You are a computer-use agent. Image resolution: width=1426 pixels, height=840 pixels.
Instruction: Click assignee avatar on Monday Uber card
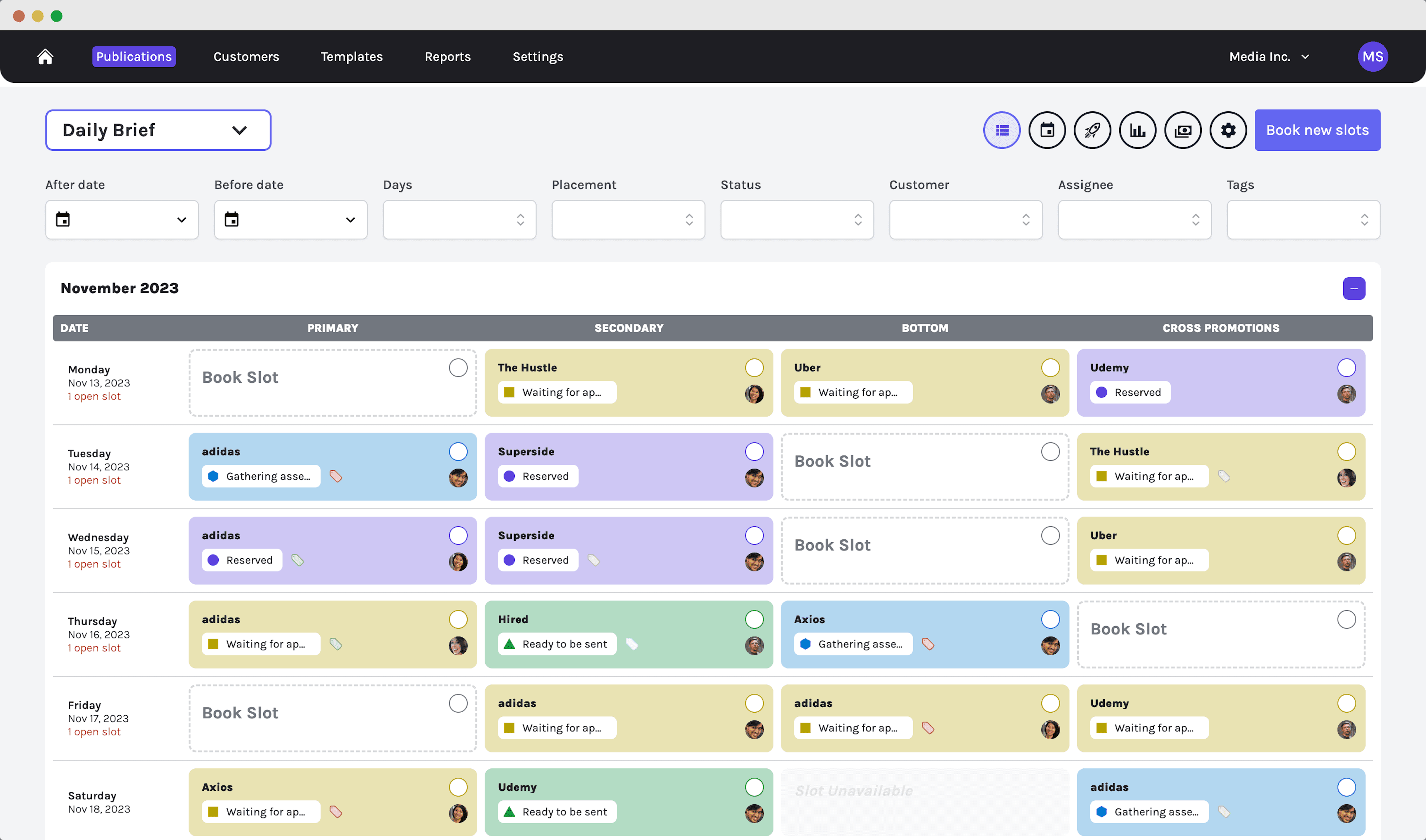[1050, 393]
